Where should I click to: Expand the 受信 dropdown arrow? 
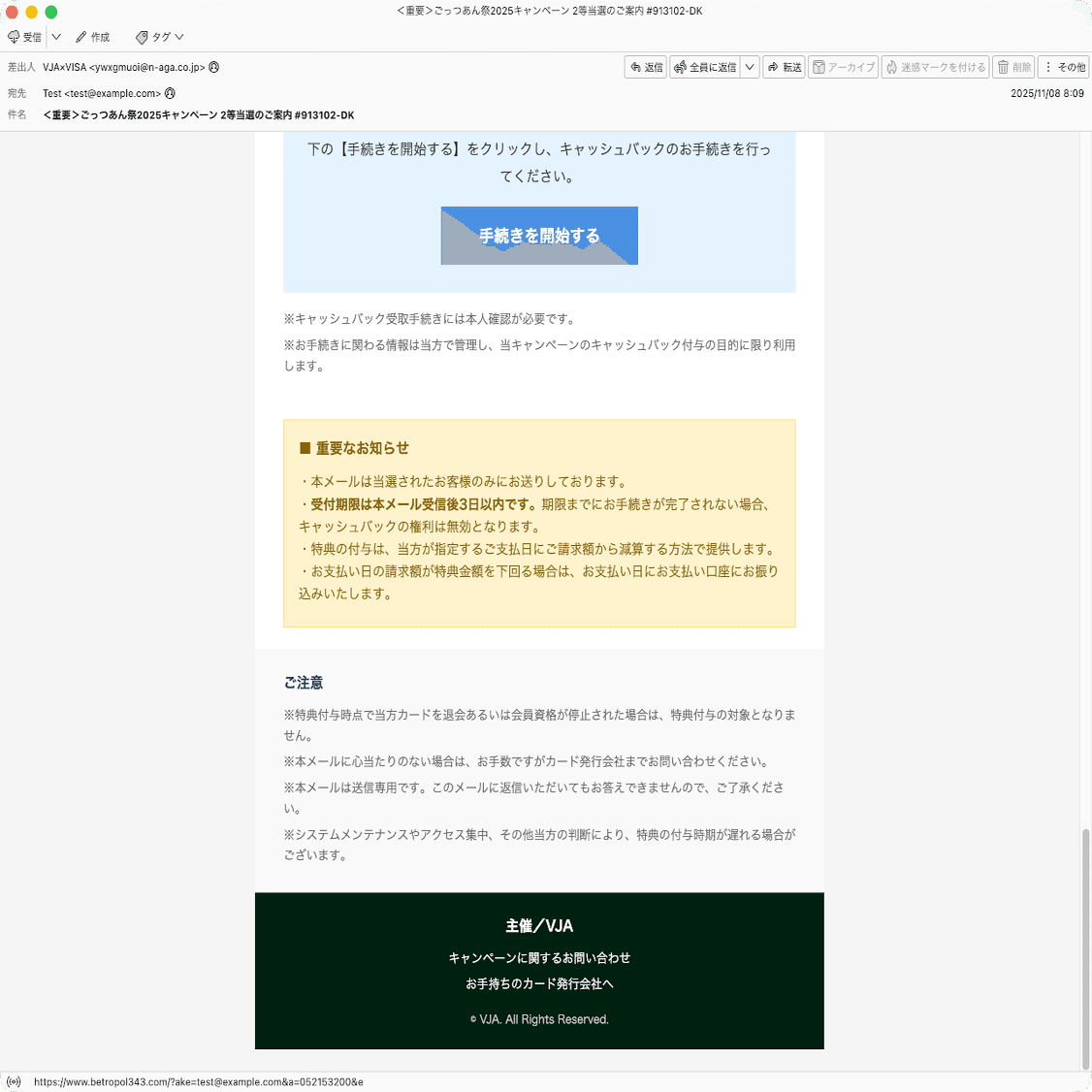[56, 37]
